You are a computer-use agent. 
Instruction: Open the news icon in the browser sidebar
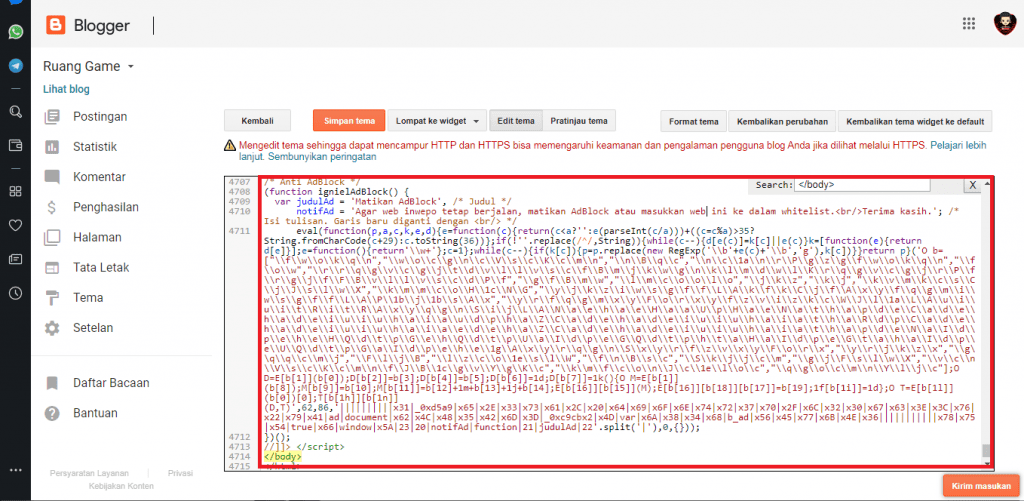pyautogui.click(x=15, y=259)
